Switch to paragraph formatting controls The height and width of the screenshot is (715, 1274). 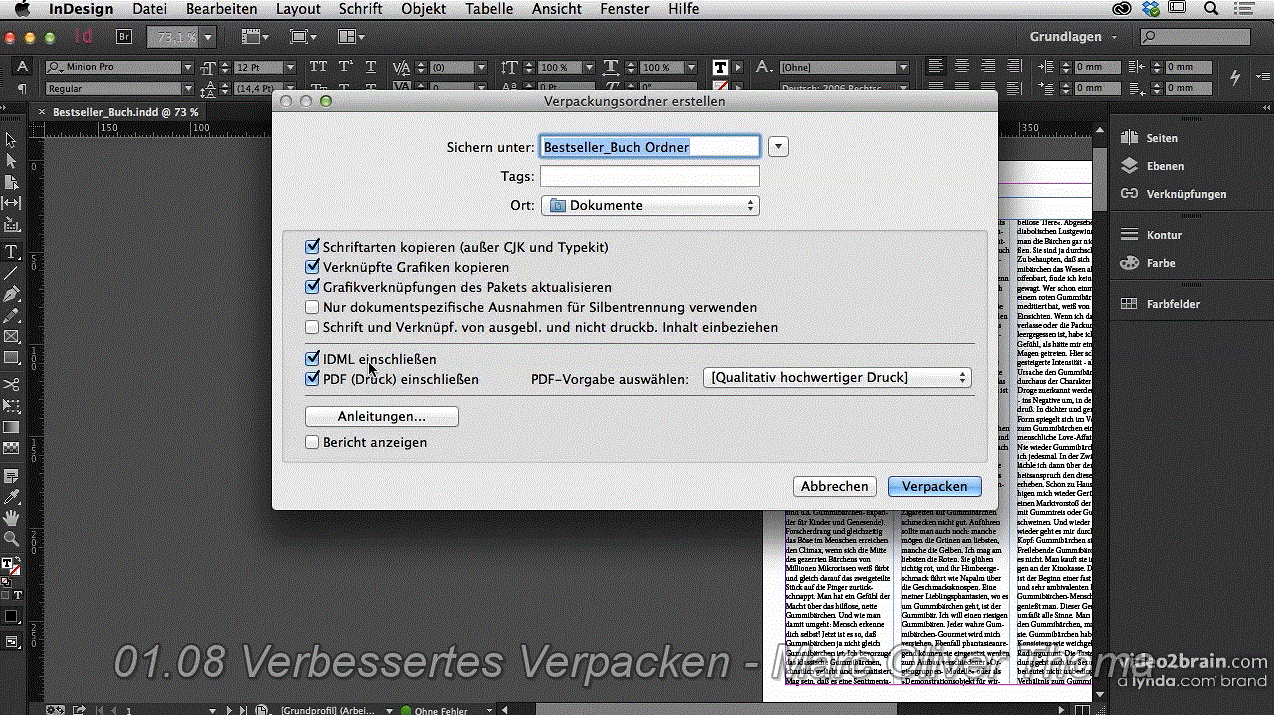(x=22, y=89)
